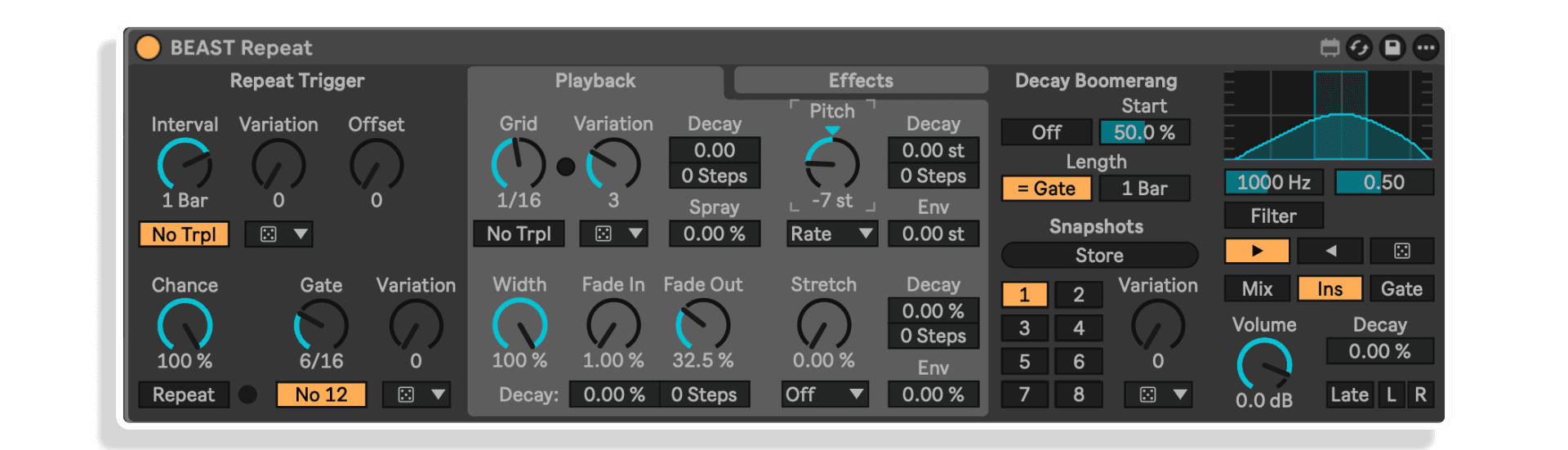
Task: Open the dropdown arrow under Gate Variation
Action: (x=439, y=395)
